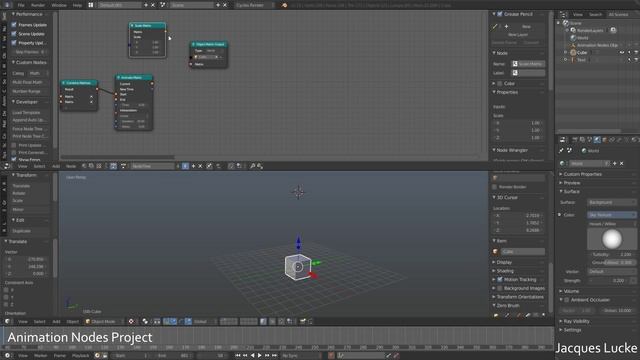Open outliner Search menu
This screenshot has height=360, width=640.
(595, 14)
